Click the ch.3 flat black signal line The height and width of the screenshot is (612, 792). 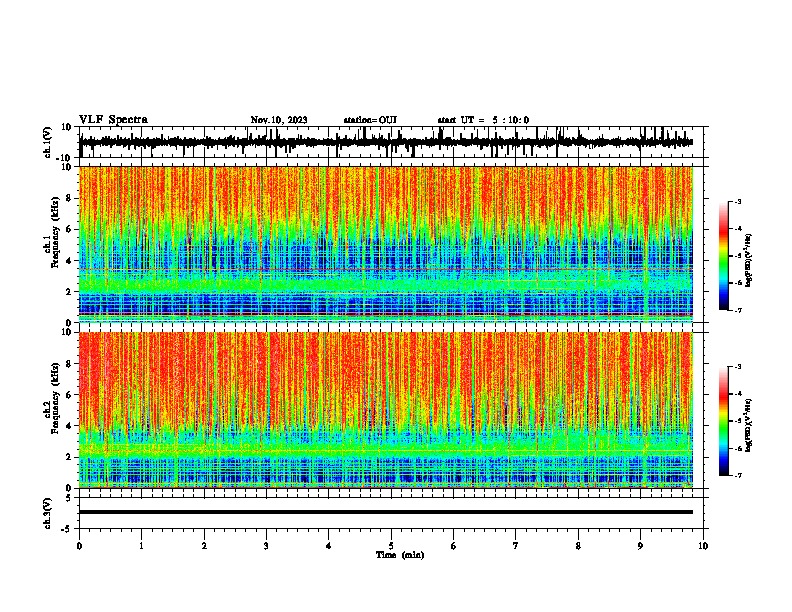(386, 512)
